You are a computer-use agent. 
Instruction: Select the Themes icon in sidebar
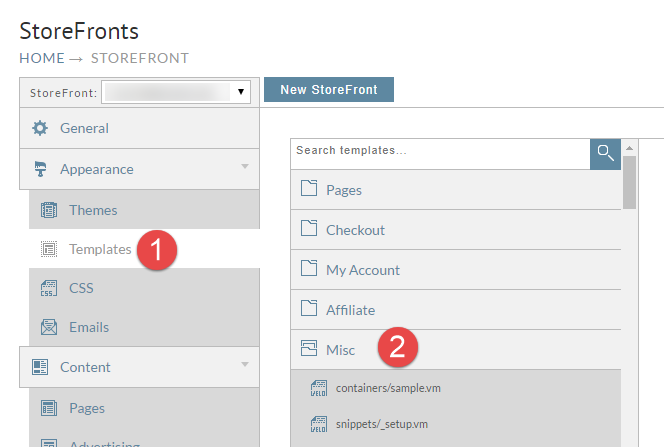pos(49,210)
